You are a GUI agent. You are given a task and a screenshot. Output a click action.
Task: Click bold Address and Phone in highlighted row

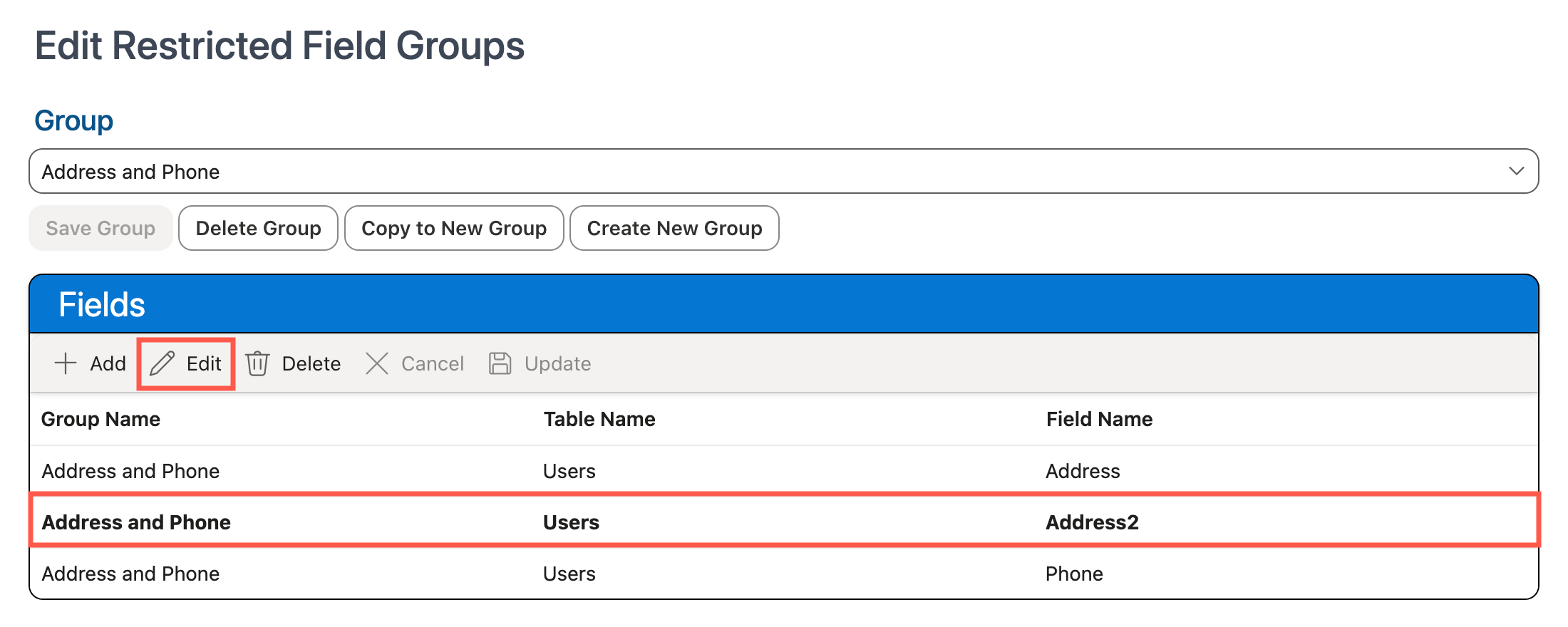[136, 522]
